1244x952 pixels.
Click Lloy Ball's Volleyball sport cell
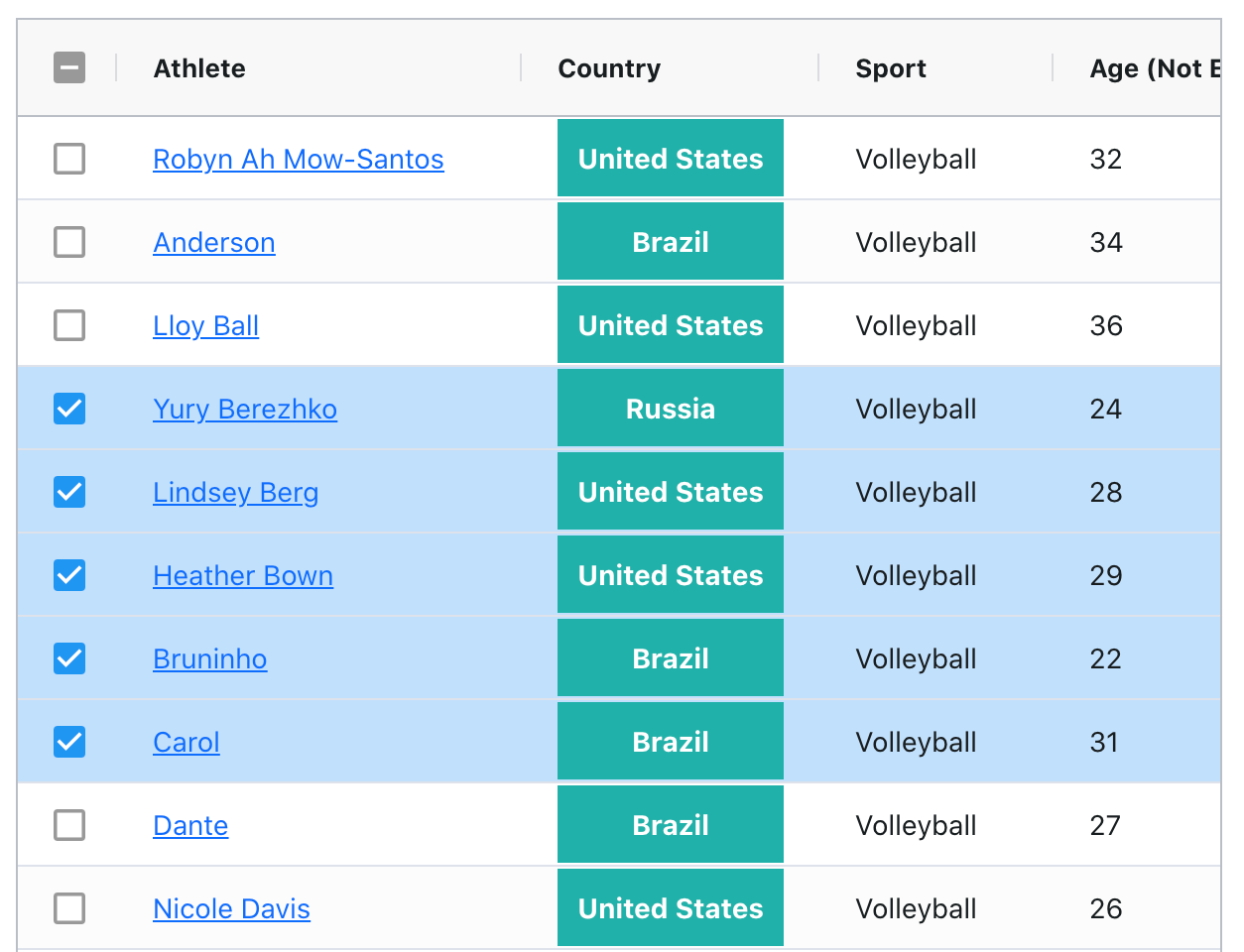(x=917, y=325)
